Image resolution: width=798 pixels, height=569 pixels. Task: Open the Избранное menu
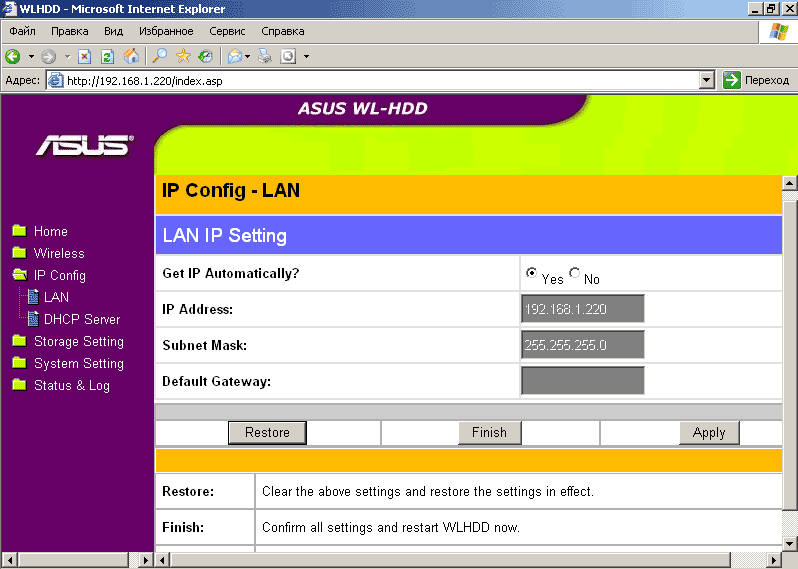[166, 31]
